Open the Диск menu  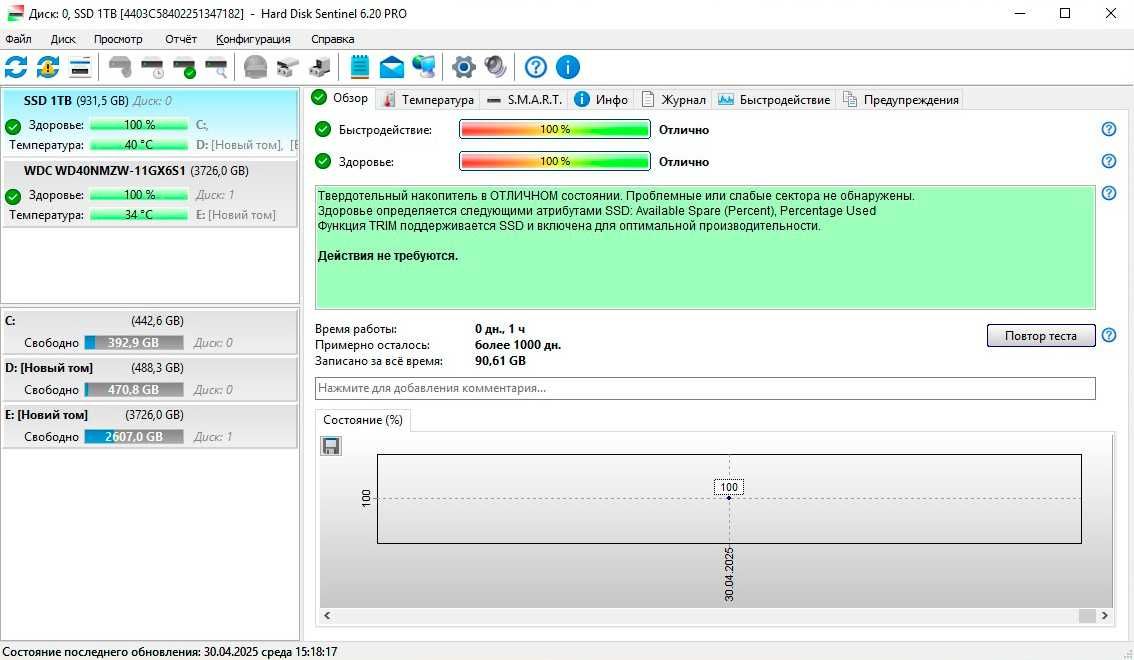click(63, 39)
